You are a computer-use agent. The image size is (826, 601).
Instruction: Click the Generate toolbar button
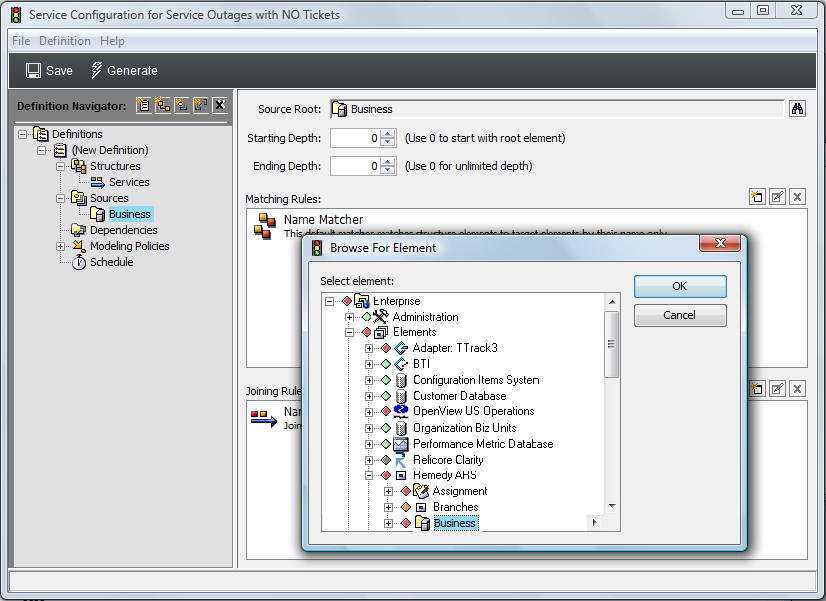point(124,71)
